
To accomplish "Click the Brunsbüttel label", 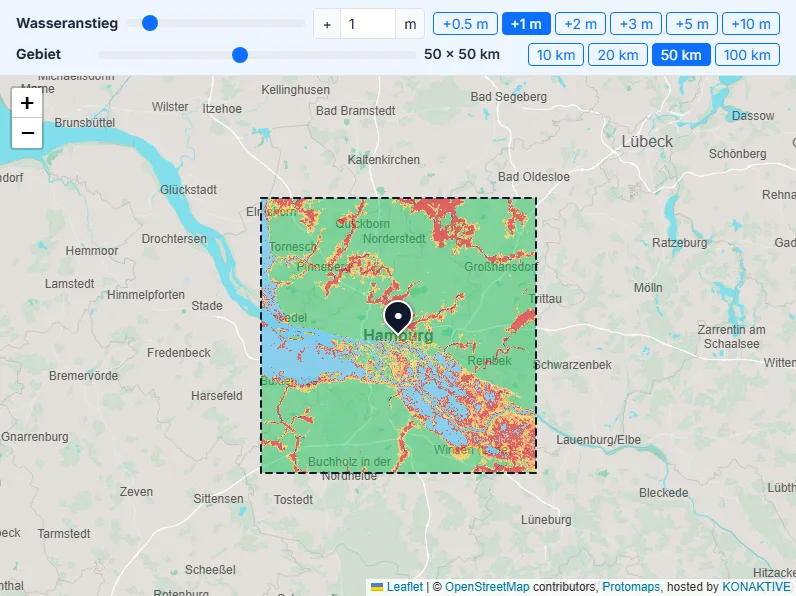I will click(x=85, y=123).
